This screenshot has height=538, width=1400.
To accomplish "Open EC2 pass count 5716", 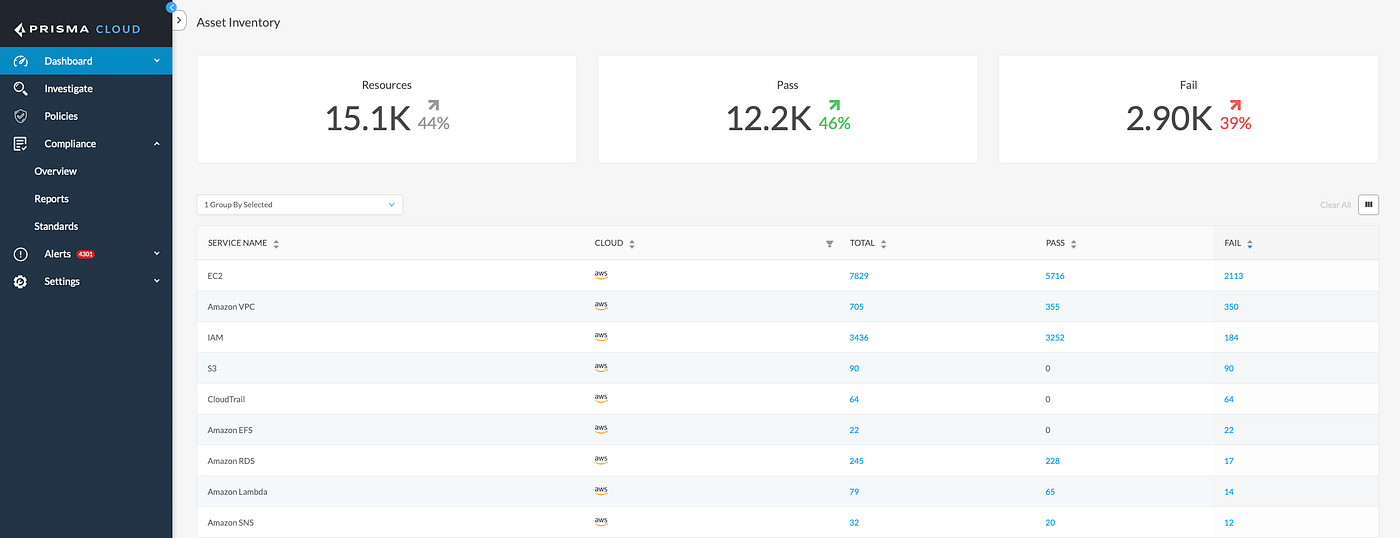I will pyautogui.click(x=1055, y=275).
